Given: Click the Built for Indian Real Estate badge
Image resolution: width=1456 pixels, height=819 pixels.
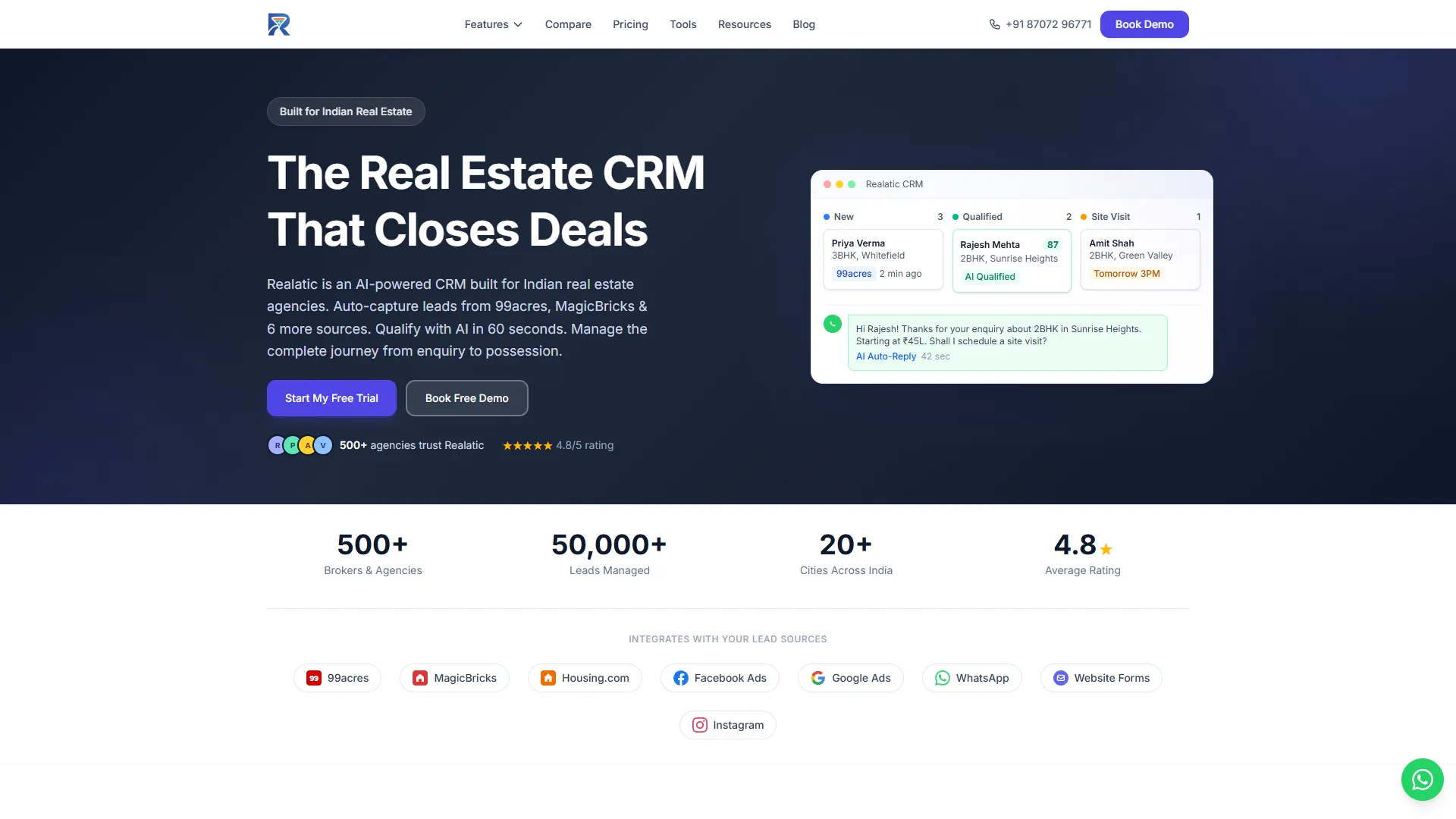Looking at the screenshot, I should 346,111.
